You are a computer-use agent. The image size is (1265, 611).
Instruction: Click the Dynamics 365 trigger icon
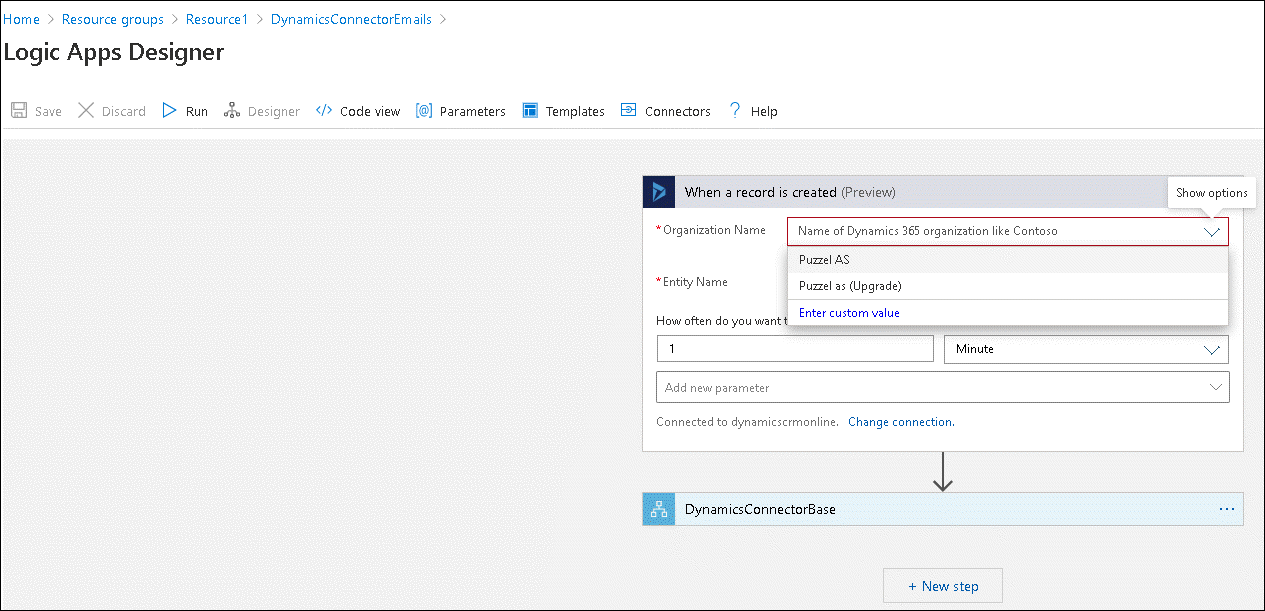[x=659, y=192]
